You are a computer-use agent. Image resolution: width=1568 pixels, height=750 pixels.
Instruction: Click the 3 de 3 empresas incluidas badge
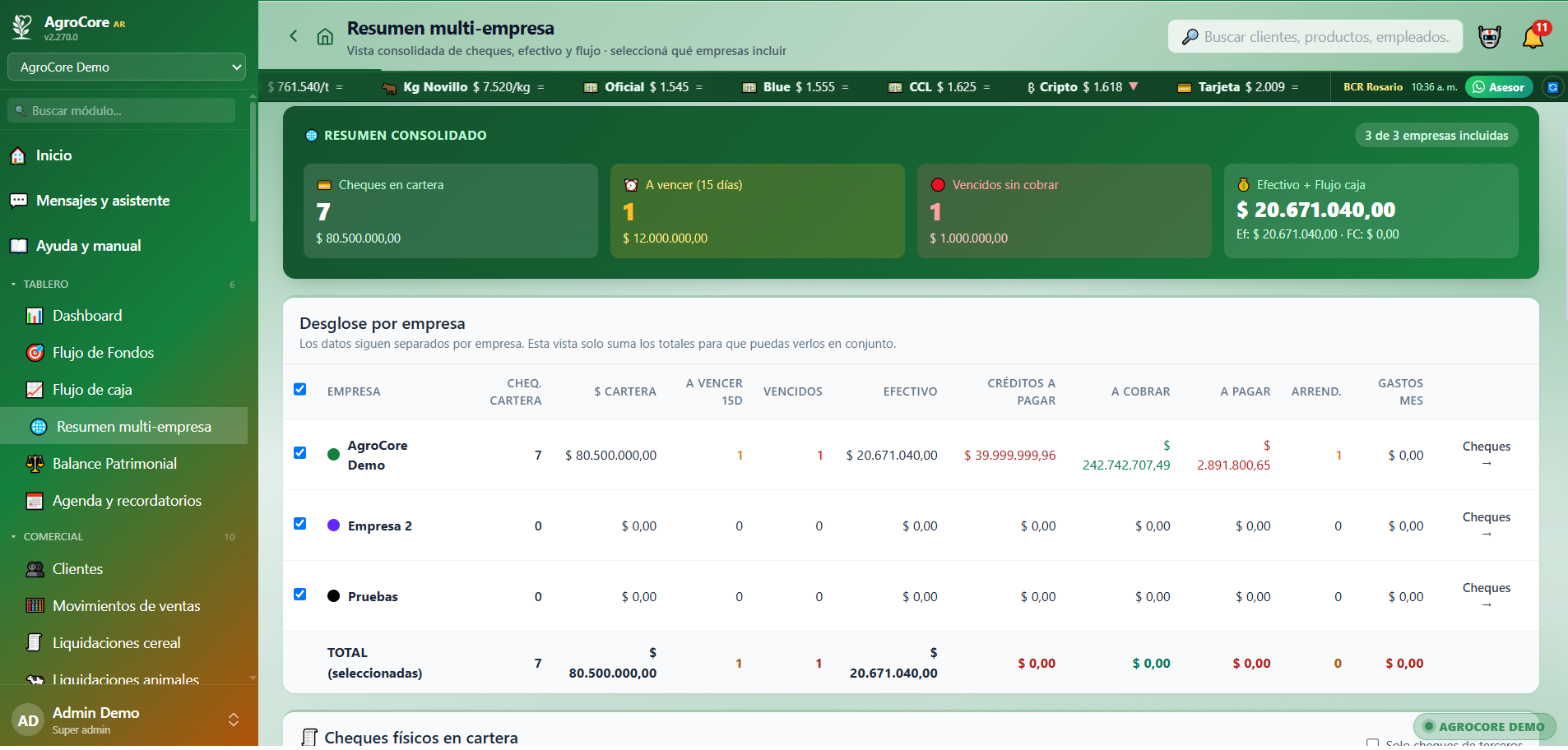point(1436,136)
